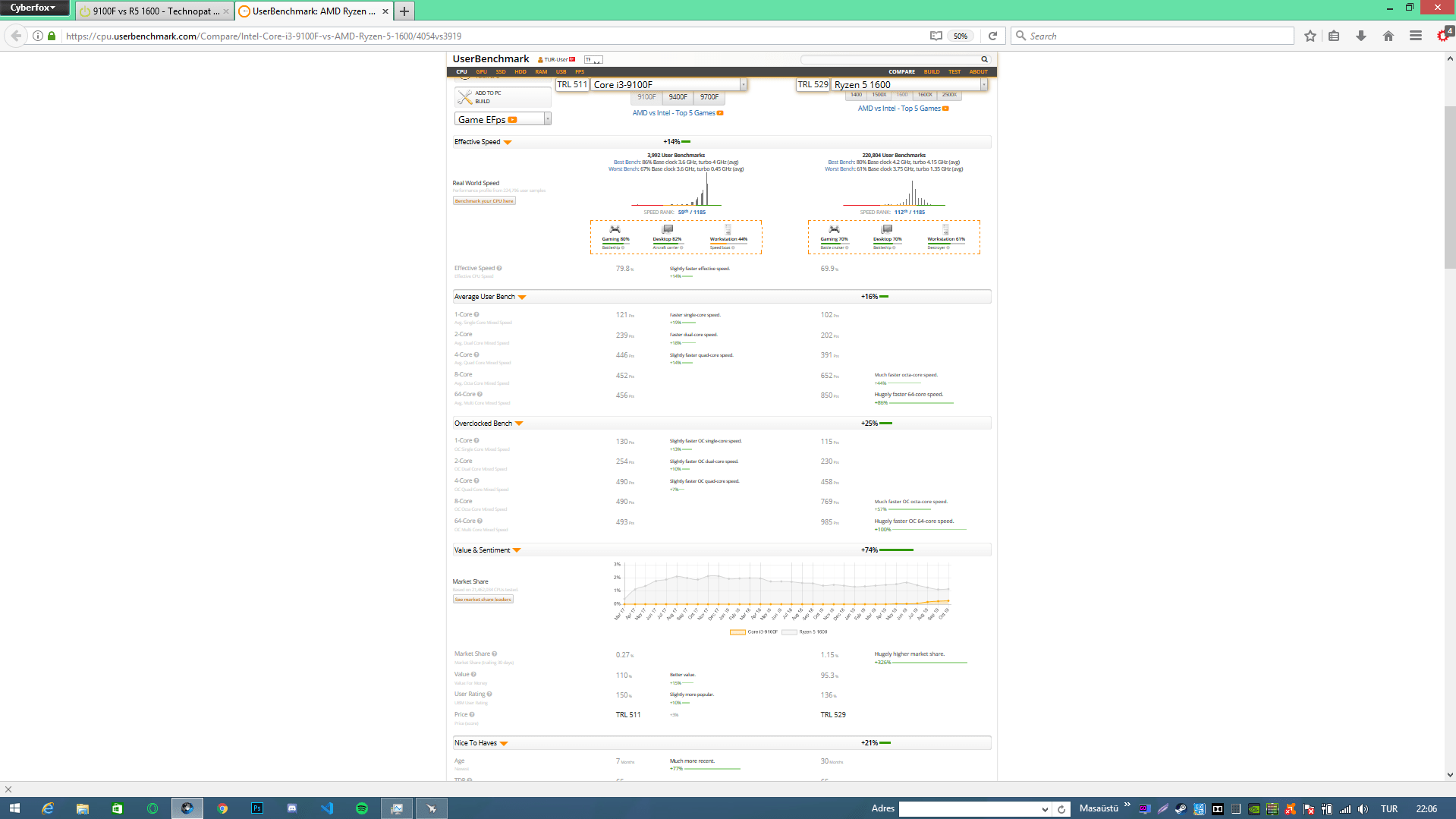Viewport: 1456px width, 819px height.
Task: Collapse the Overclocked Bench section
Action: (x=519, y=424)
